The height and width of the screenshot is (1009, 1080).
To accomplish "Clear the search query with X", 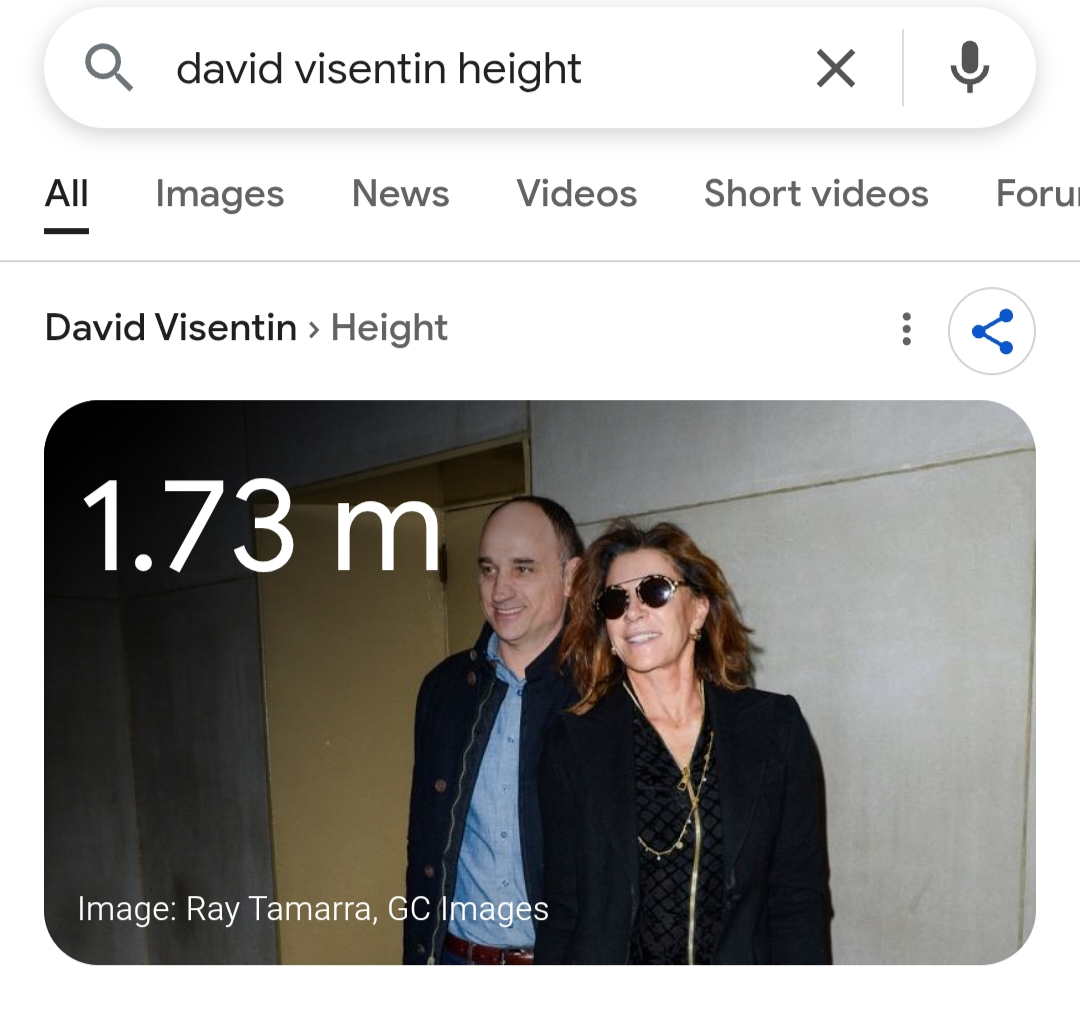I will pyautogui.click(x=835, y=68).
